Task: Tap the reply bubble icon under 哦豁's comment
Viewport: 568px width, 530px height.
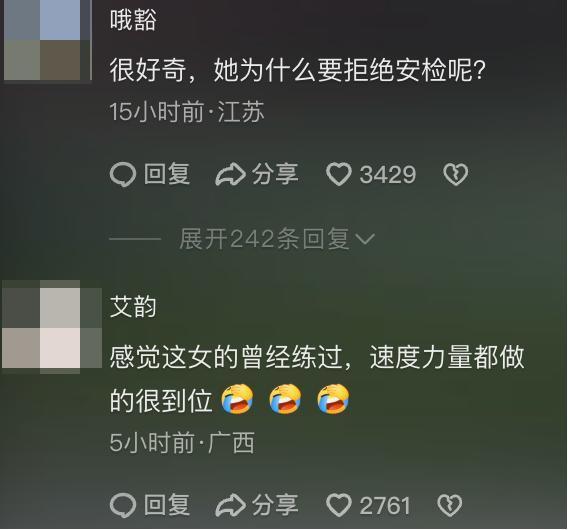Action: point(123,175)
